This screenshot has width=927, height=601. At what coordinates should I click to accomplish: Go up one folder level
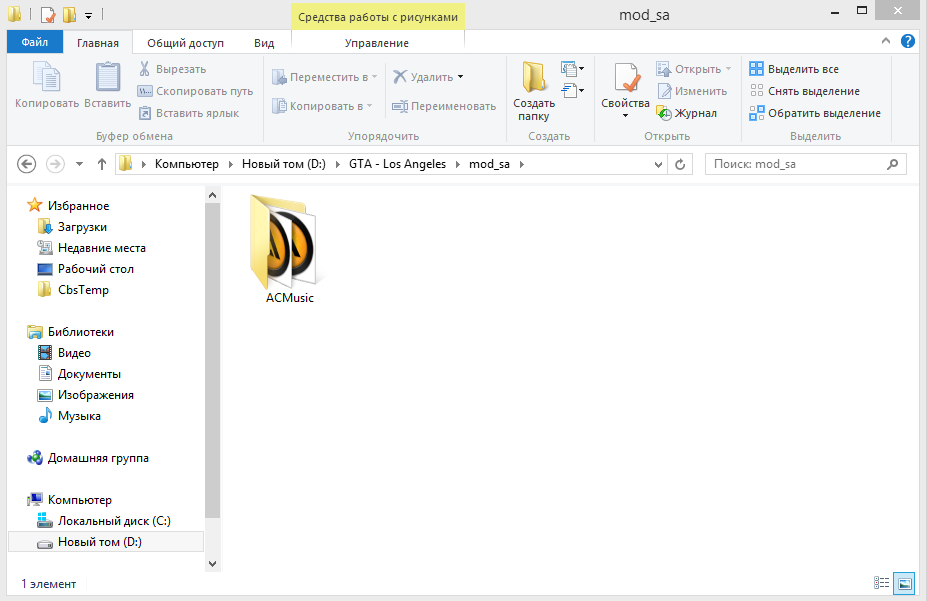102,164
